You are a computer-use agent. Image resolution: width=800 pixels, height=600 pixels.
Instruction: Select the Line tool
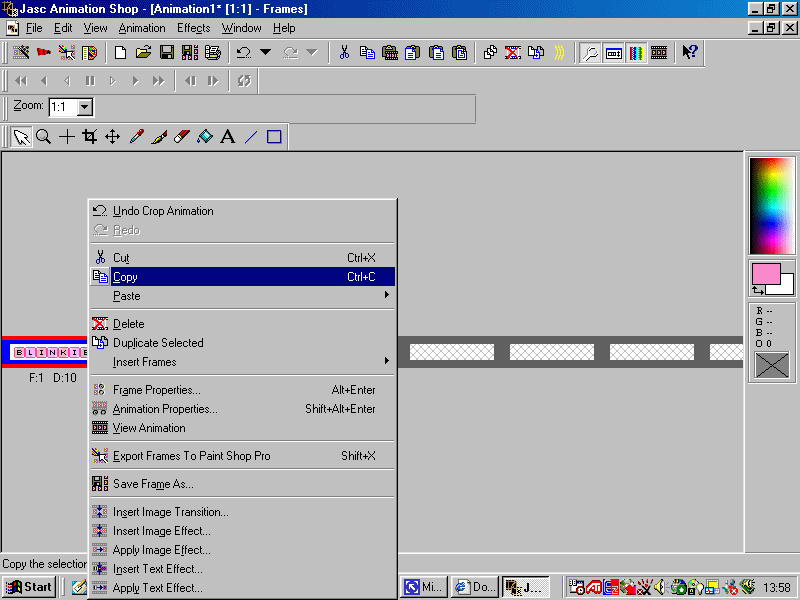tap(251, 137)
